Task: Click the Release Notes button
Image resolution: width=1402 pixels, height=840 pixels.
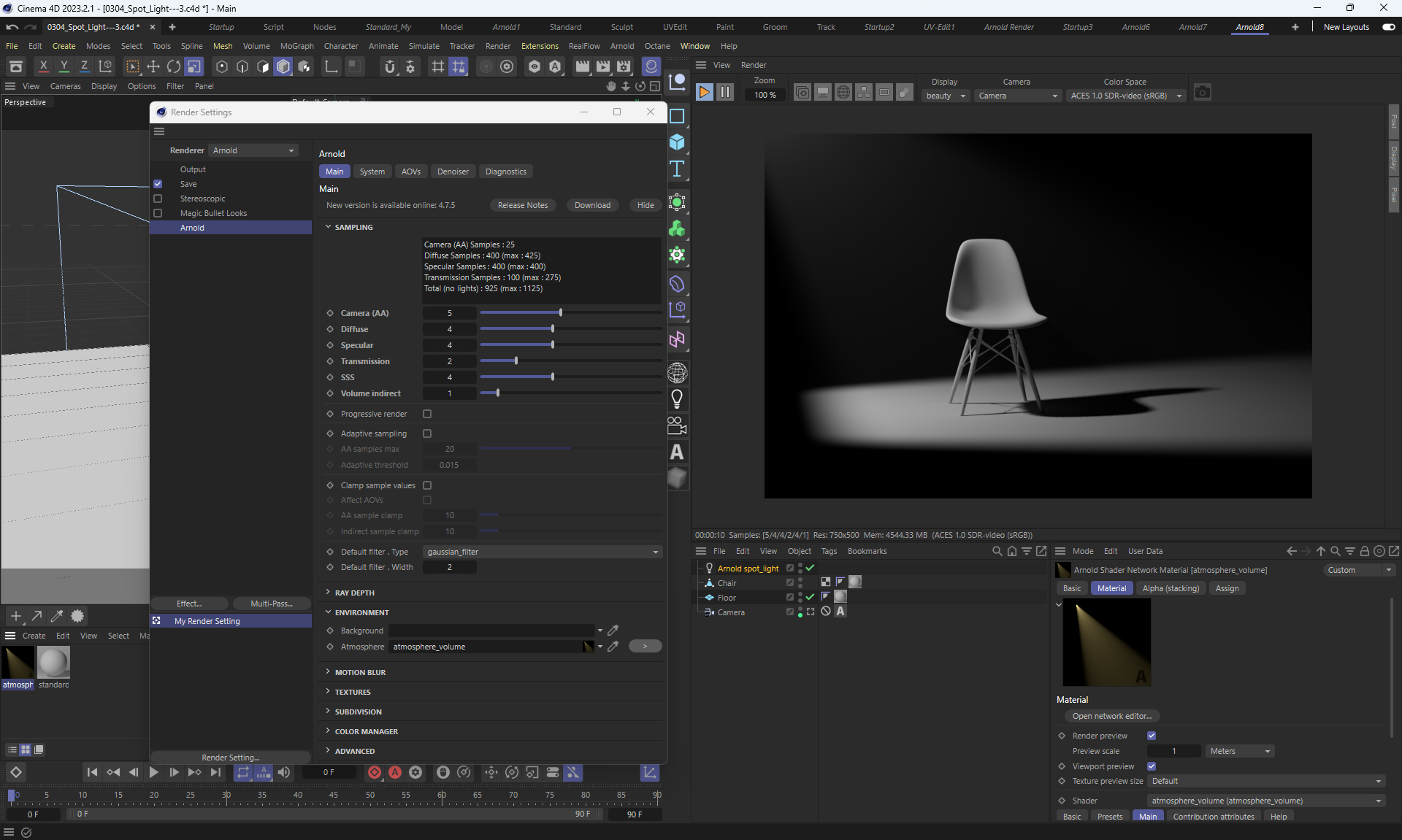Action: click(x=522, y=205)
